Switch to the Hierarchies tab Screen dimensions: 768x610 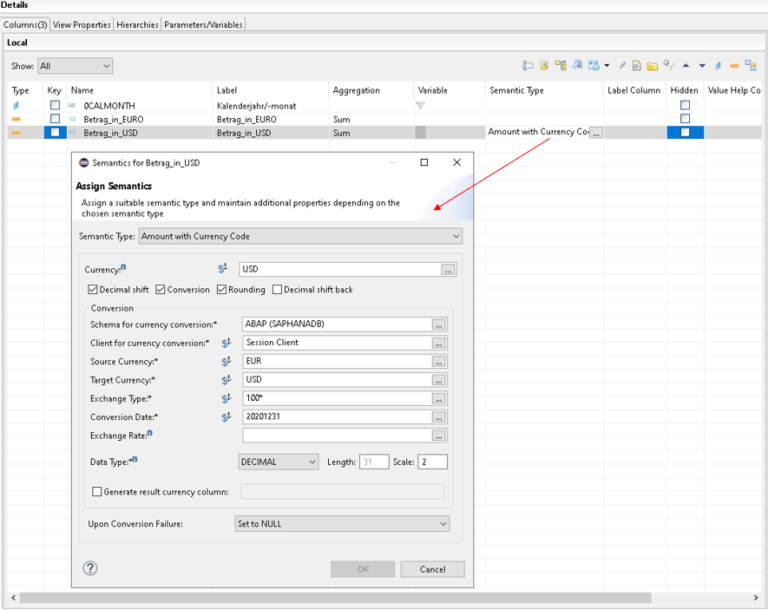pyautogui.click(x=137, y=24)
